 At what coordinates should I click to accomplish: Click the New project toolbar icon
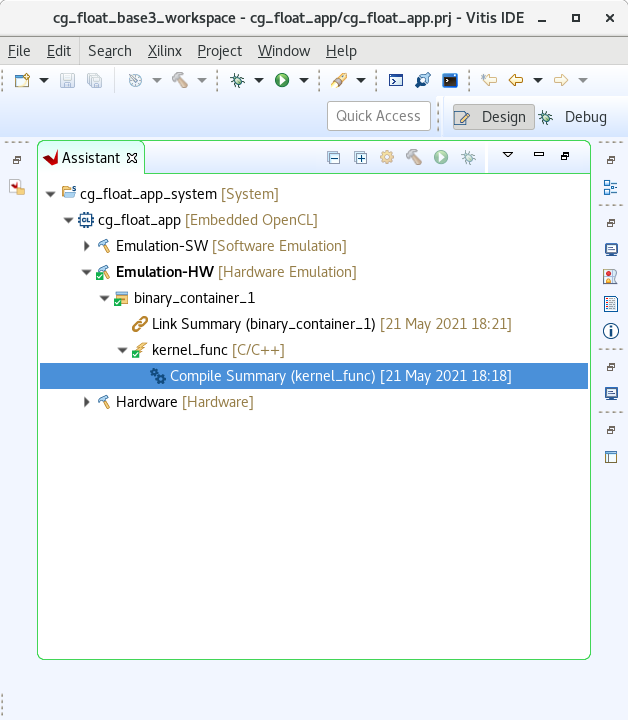coord(22,80)
